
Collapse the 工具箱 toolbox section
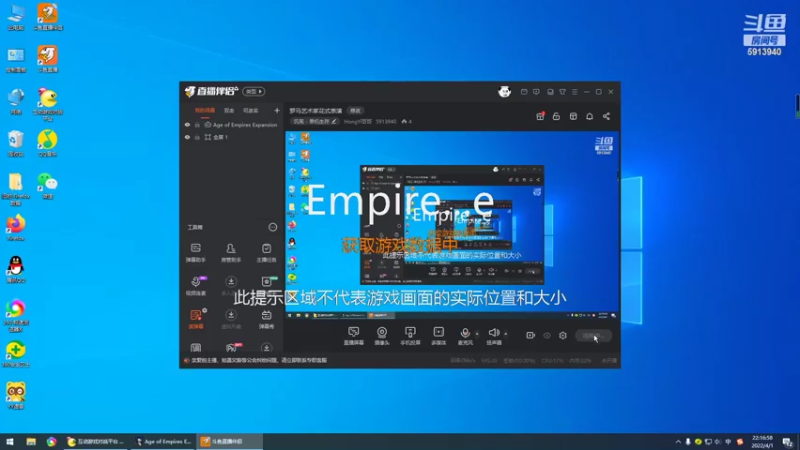272,227
